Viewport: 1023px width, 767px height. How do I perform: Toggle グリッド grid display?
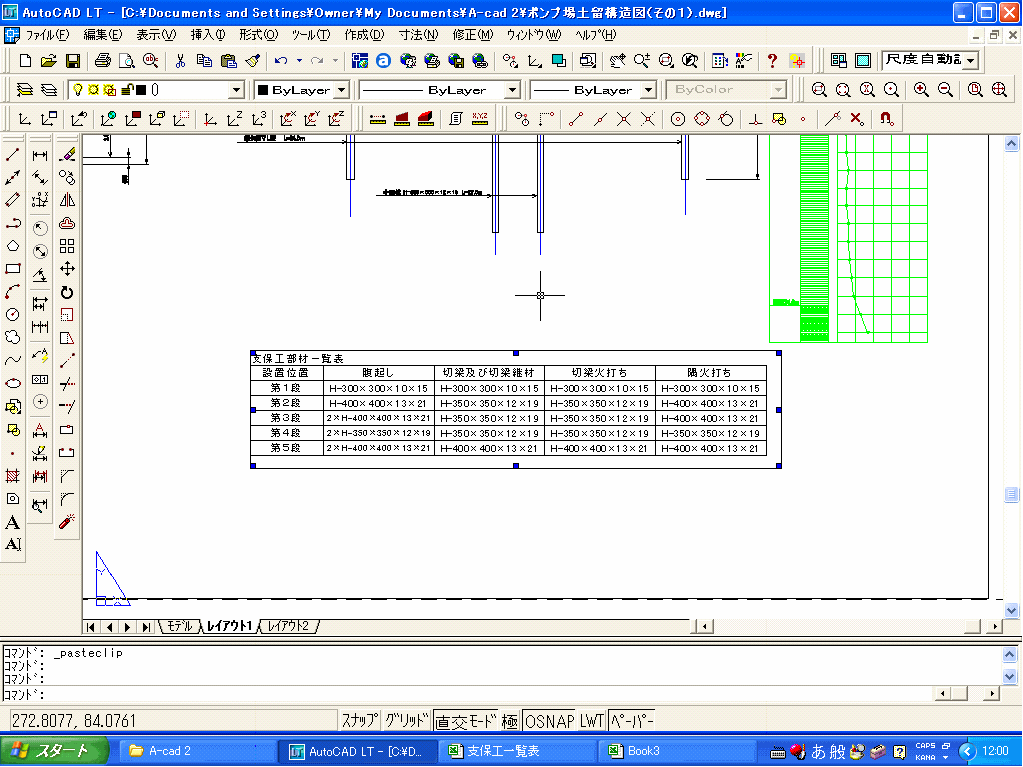point(406,721)
